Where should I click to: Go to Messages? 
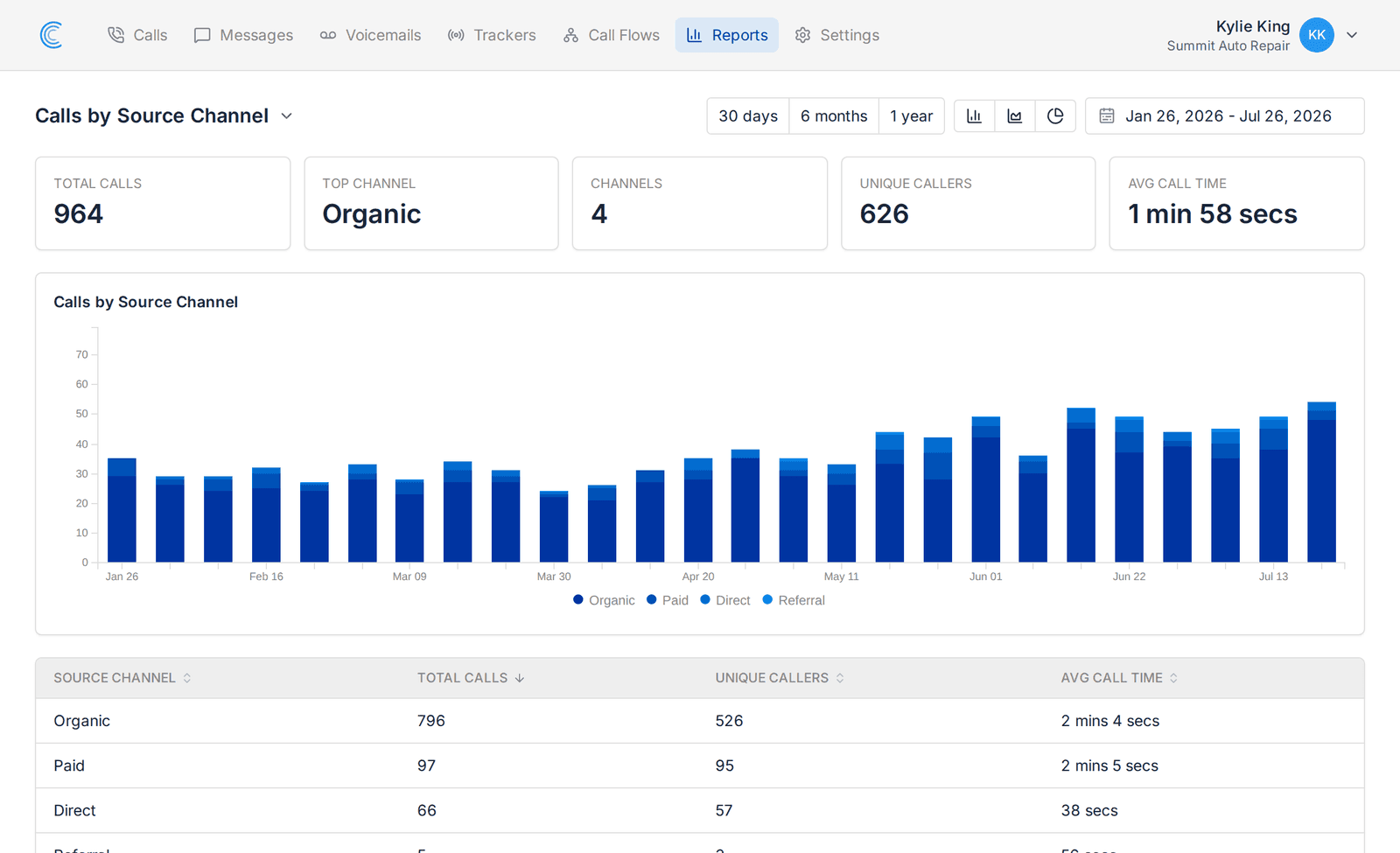[x=243, y=35]
